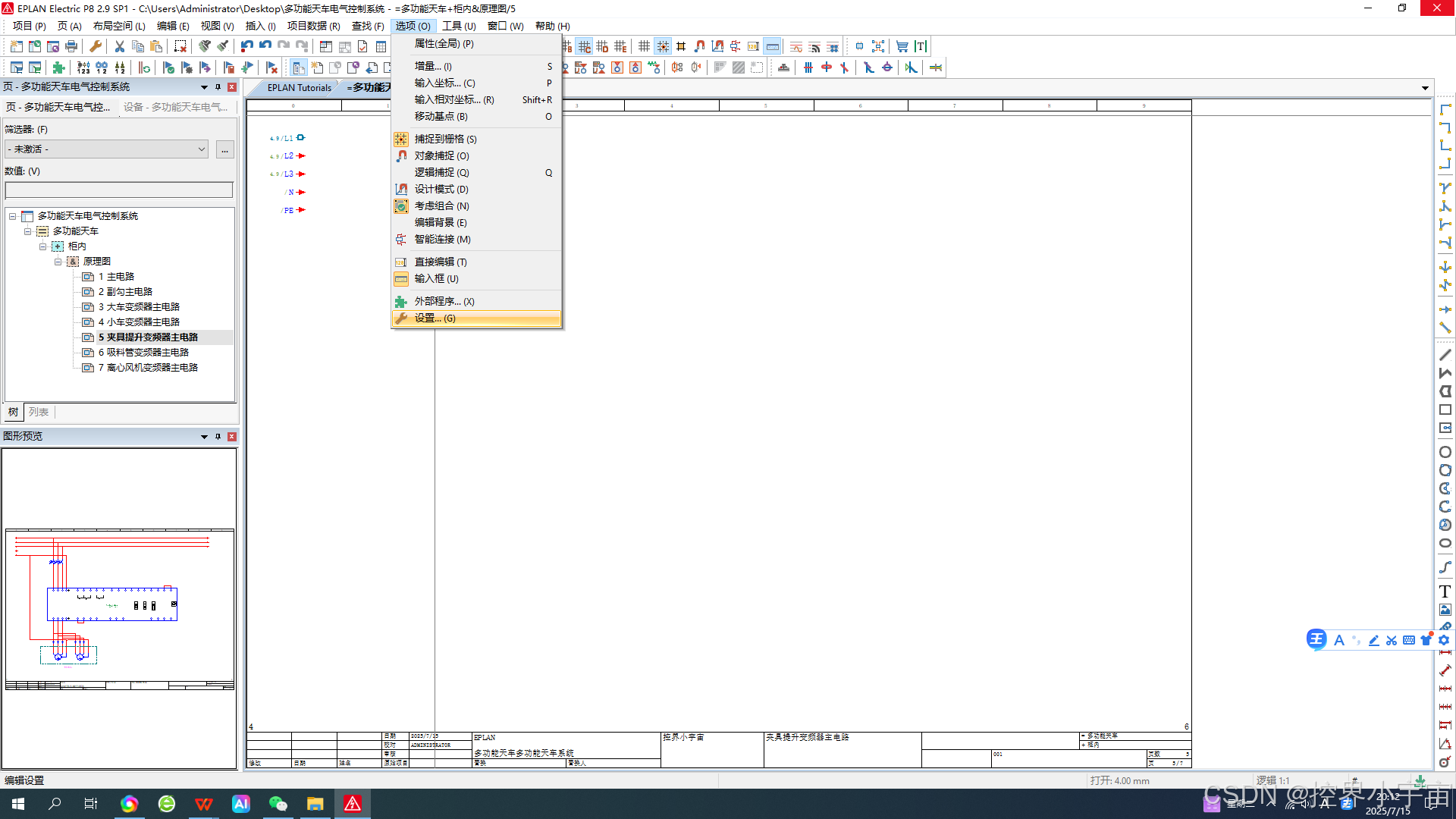Select the text T tool in right toolbar
This screenshot has height=819, width=1456.
coord(1445,591)
